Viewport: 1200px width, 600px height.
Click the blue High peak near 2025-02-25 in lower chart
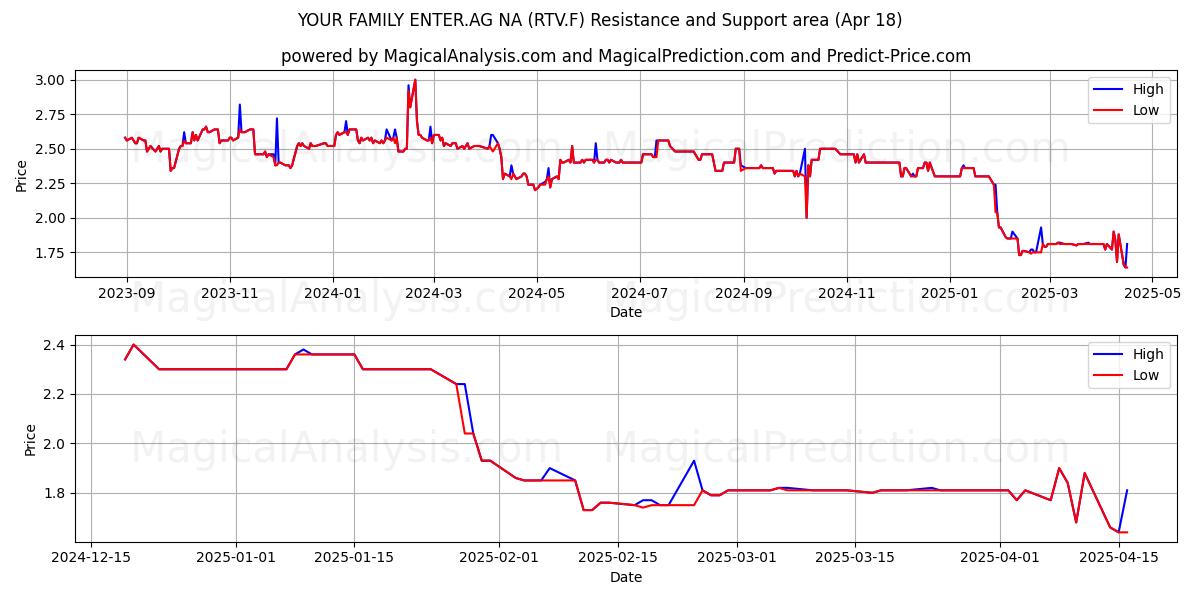pos(694,461)
